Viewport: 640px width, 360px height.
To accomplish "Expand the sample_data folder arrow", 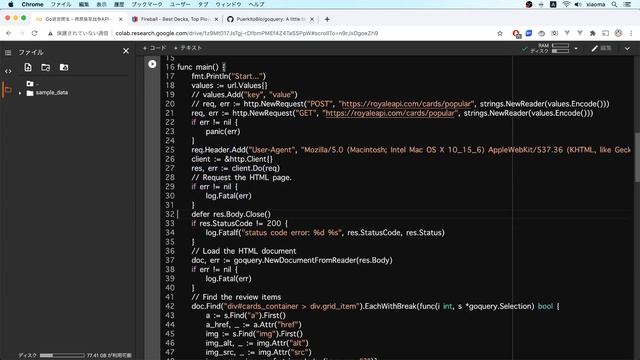I will click(x=20, y=93).
